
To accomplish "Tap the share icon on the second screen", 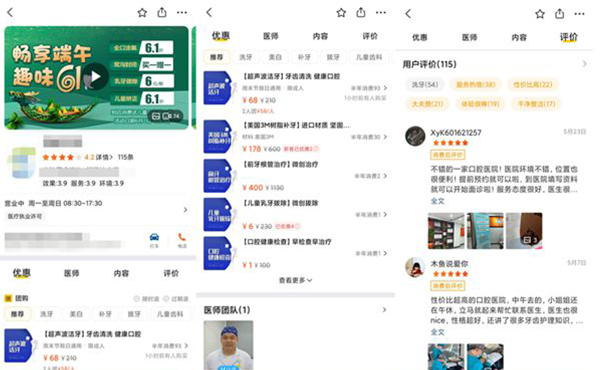I will [361, 12].
